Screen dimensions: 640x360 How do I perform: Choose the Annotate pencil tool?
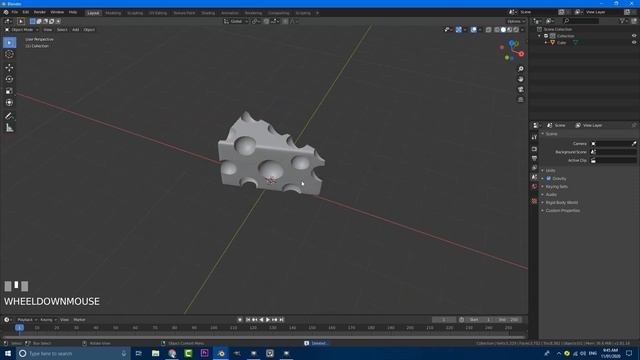pyautogui.click(x=9, y=116)
